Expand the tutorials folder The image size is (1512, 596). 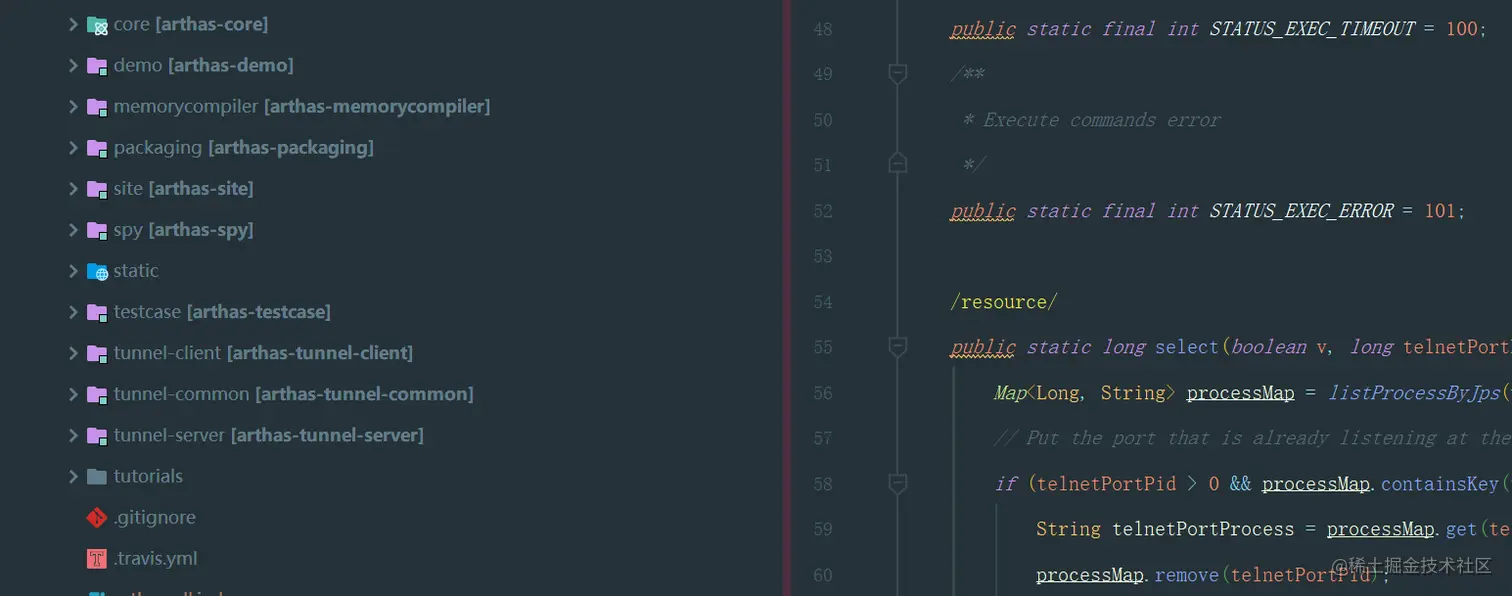(x=73, y=476)
